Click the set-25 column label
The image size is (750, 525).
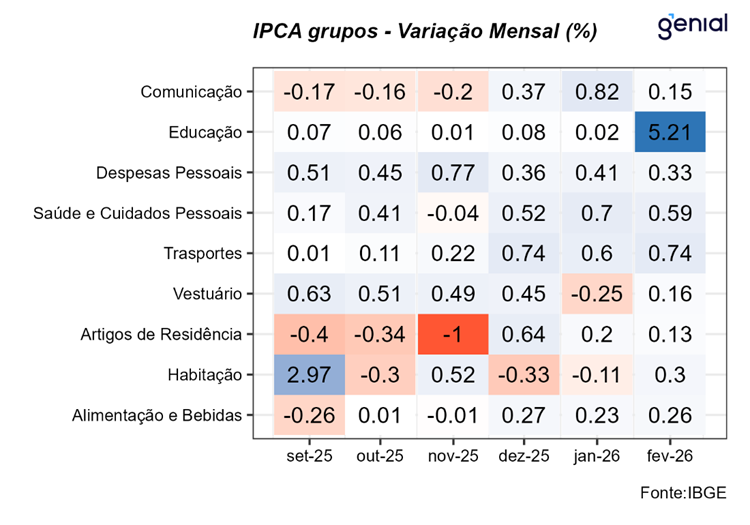pos(309,456)
